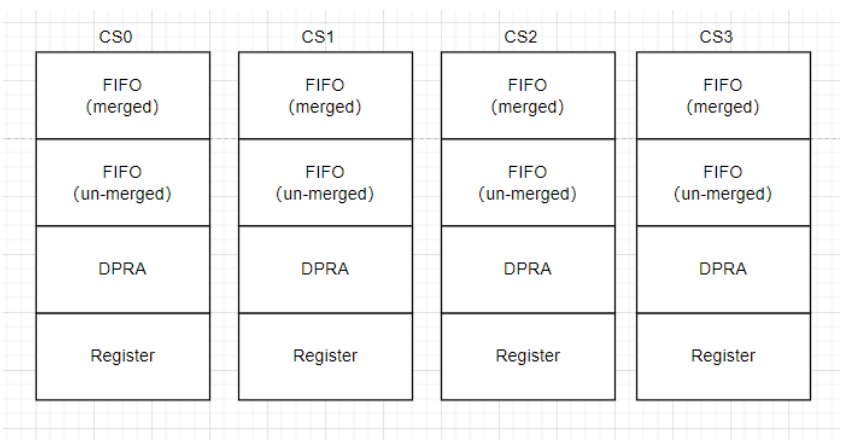Pick the DPRA box in the CS2 column
The width and height of the screenshot is (842, 444).
tap(527, 269)
